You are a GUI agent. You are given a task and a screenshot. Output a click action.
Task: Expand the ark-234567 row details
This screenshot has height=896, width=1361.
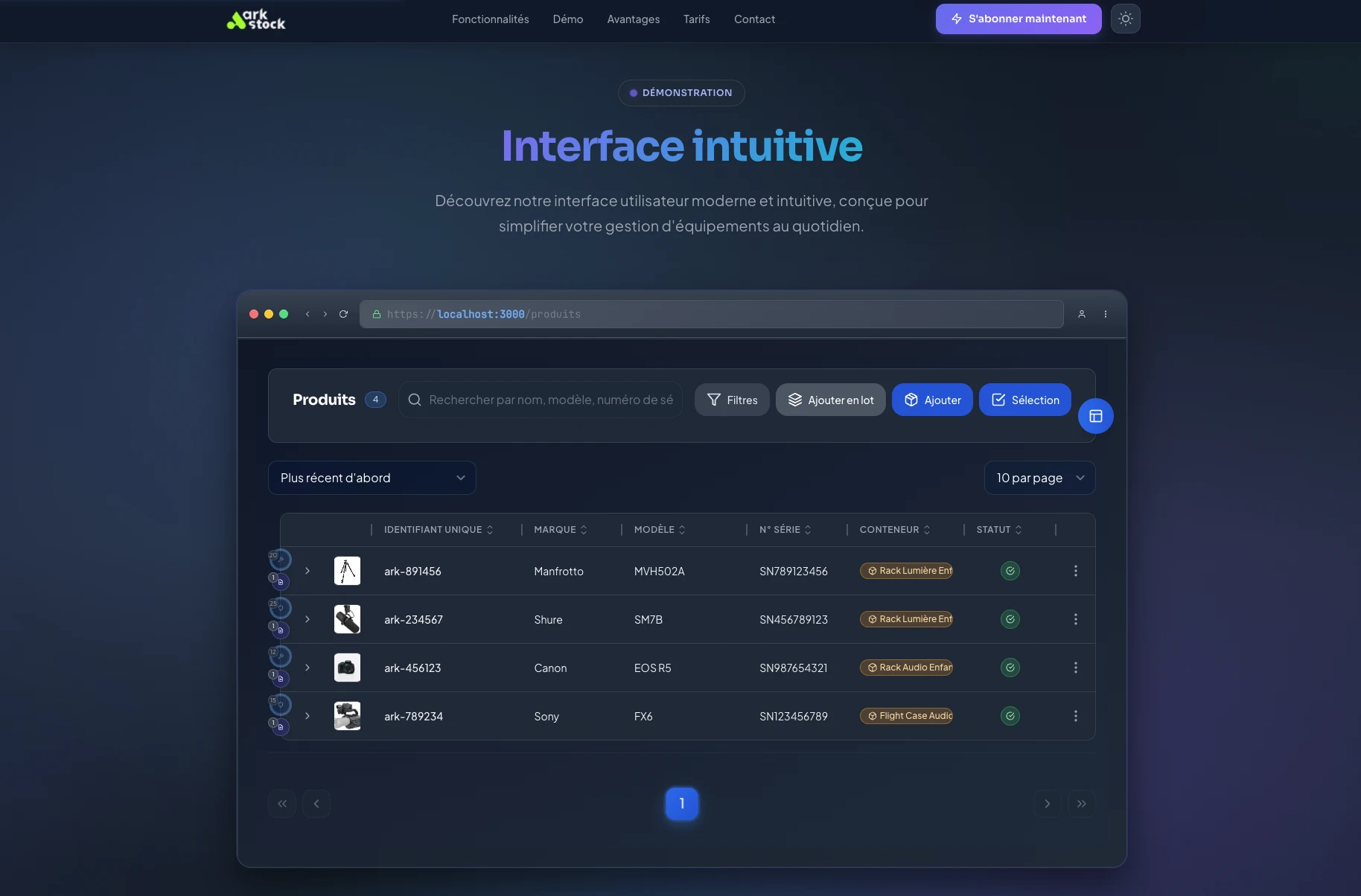307,619
